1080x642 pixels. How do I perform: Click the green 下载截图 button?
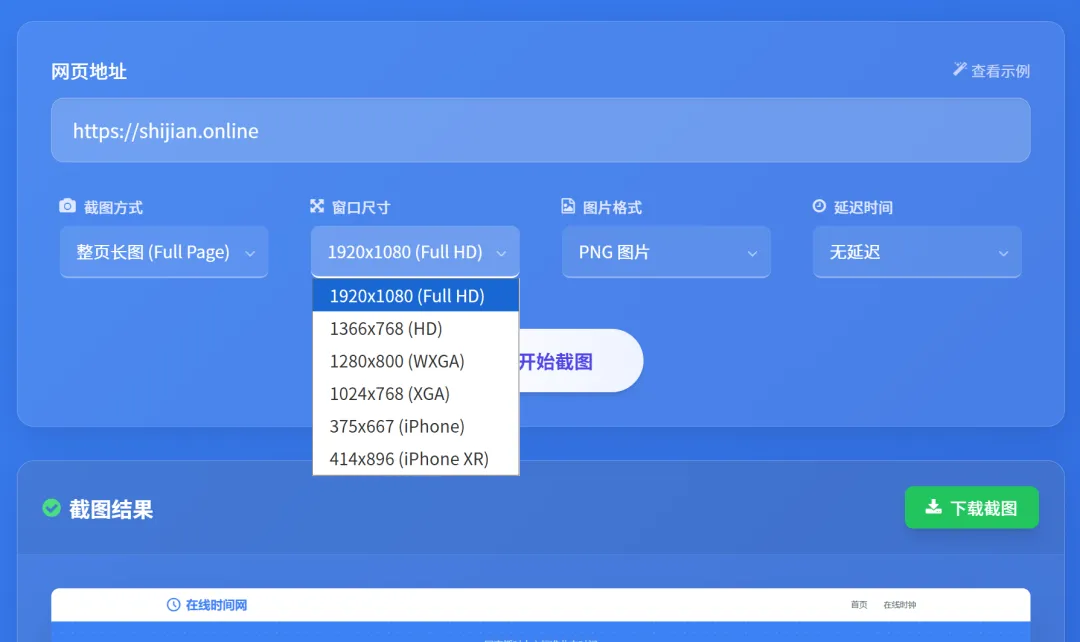click(972, 508)
